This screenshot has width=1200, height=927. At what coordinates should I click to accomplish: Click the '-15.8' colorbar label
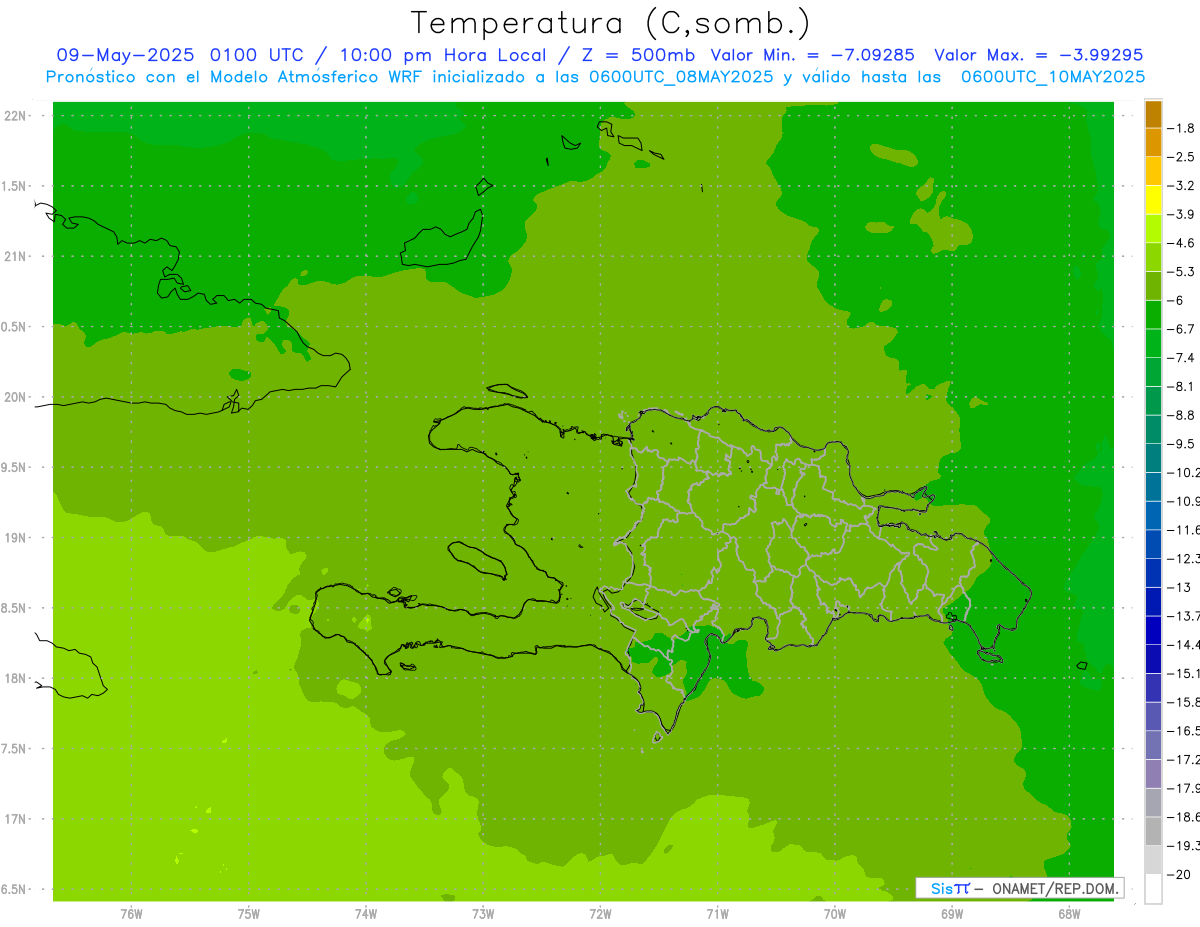1183,702
